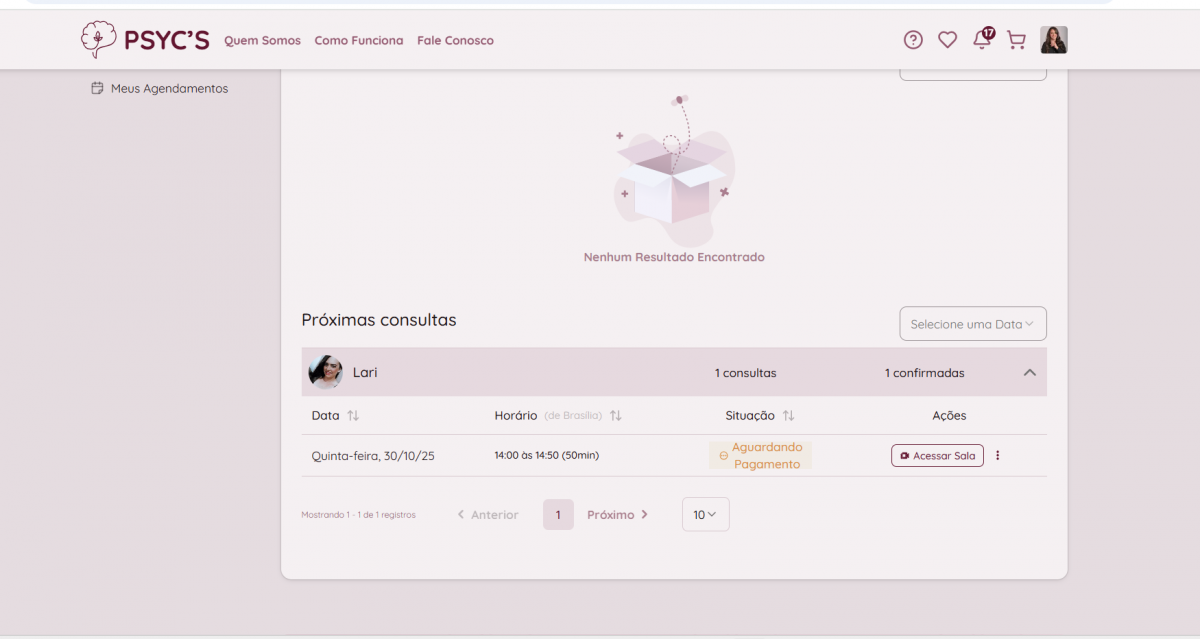Select page 1 in pagination
1200x639 pixels.
[x=558, y=515]
